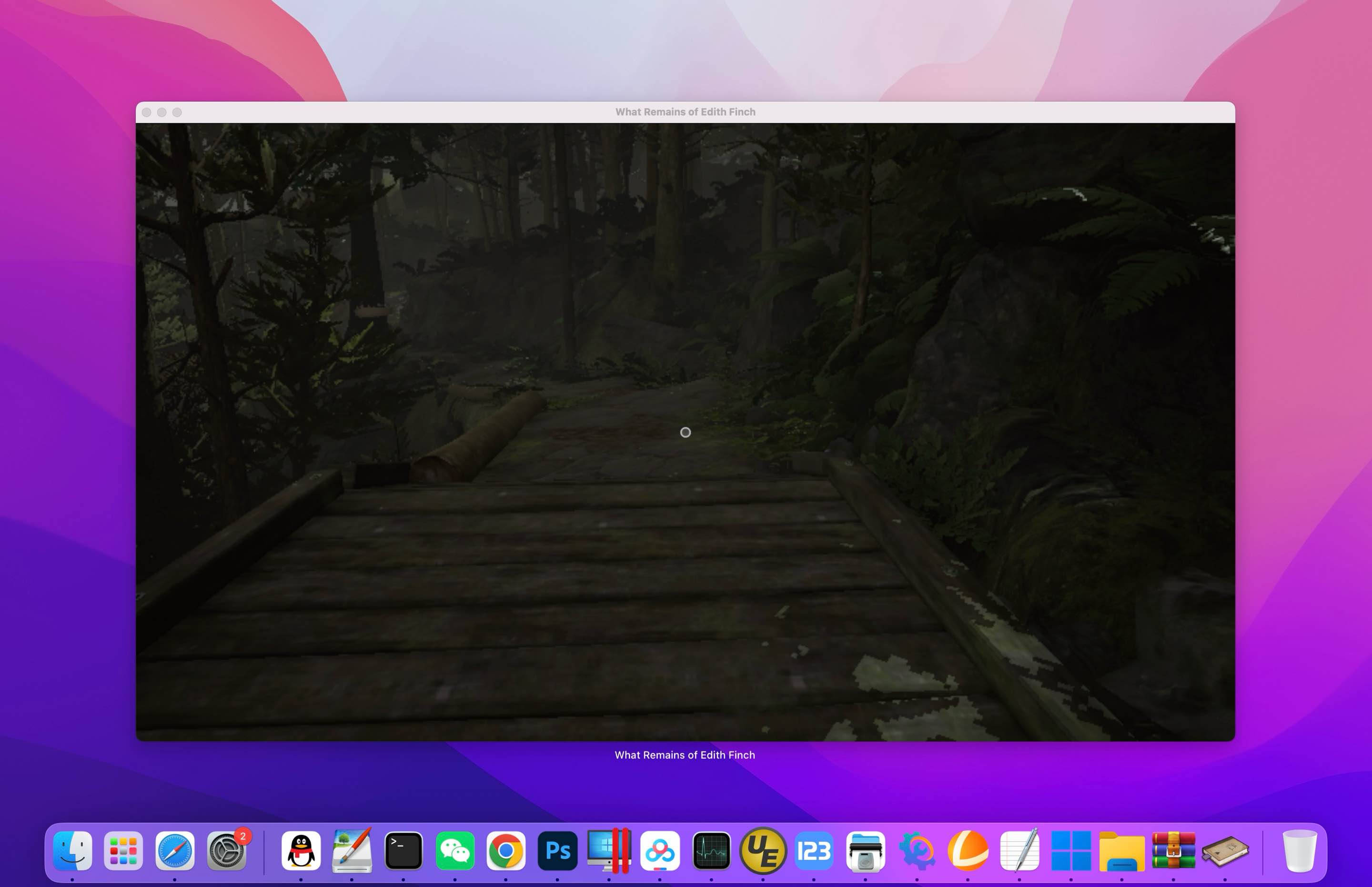Open the folder-and-scanner app in the dock
Viewport: 1372px width, 887px height.
(x=865, y=850)
